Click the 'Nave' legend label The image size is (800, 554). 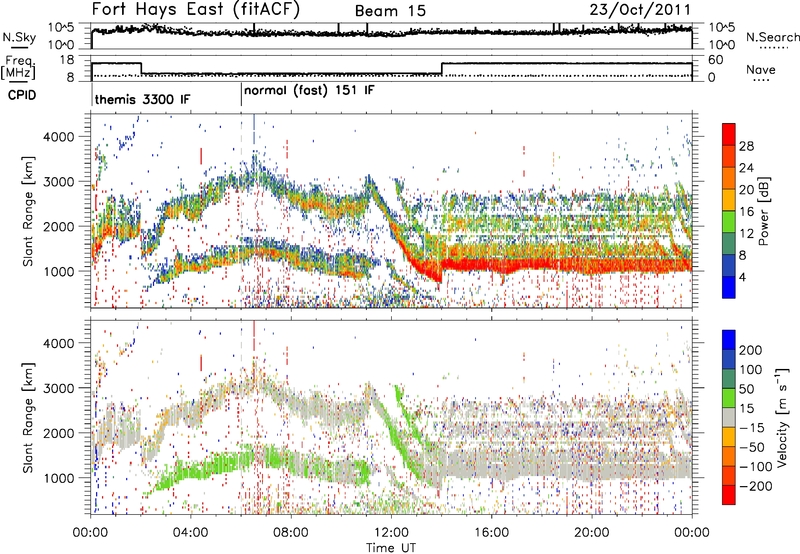(x=761, y=69)
